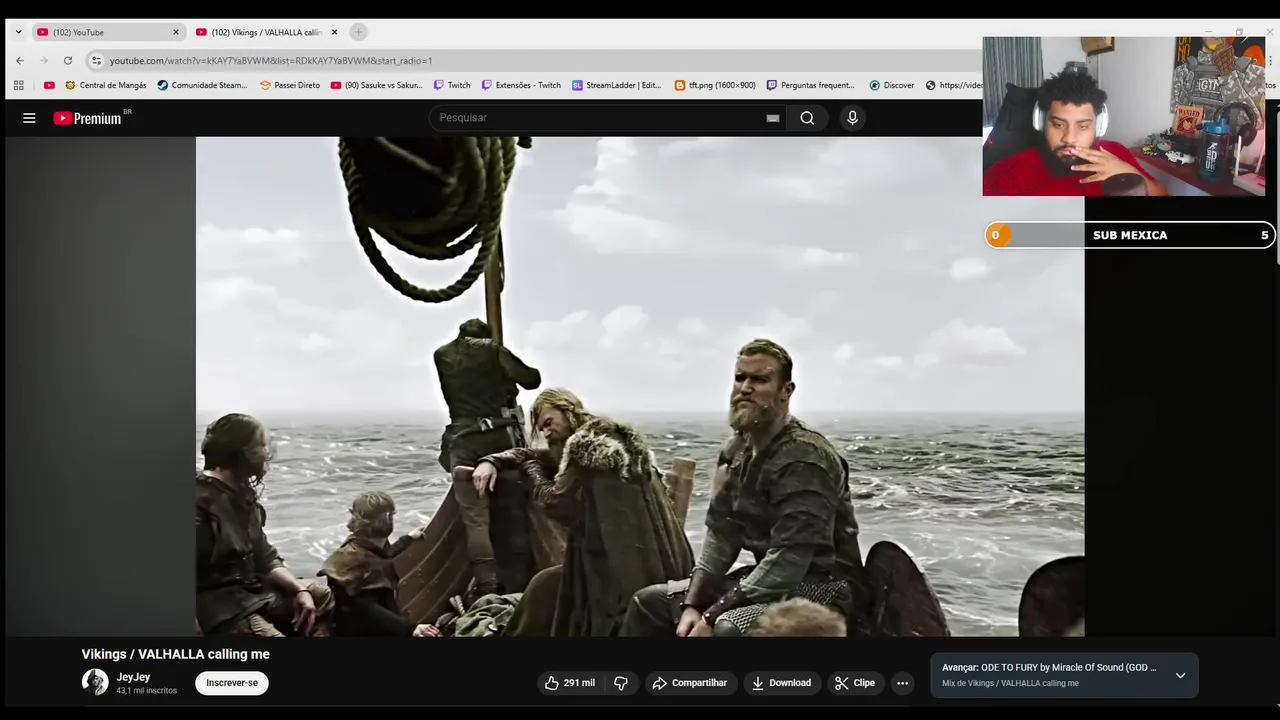Open the YouTube guide hamburger menu
Screen dimensions: 1280x720
pyautogui.click(x=29, y=118)
